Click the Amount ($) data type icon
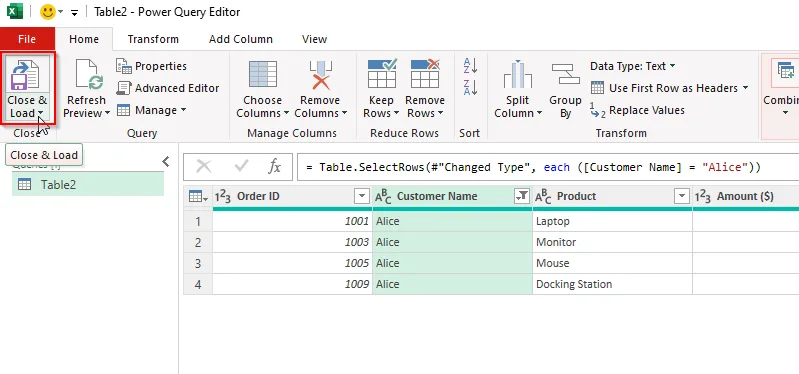 (x=703, y=197)
